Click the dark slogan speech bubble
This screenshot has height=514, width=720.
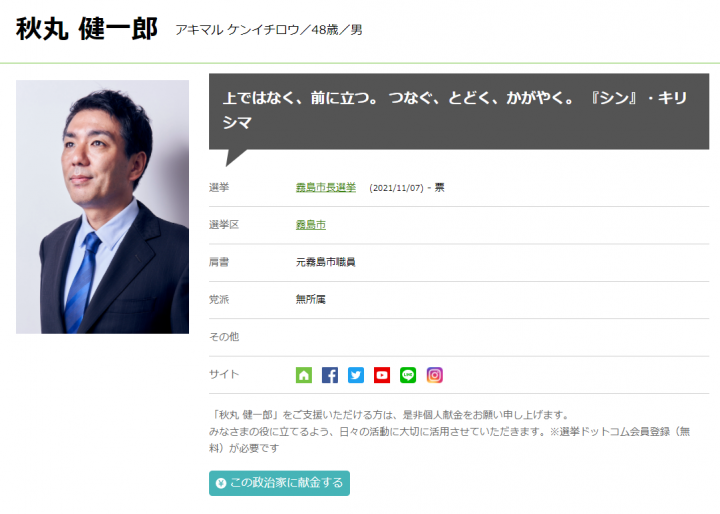click(459, 111)
